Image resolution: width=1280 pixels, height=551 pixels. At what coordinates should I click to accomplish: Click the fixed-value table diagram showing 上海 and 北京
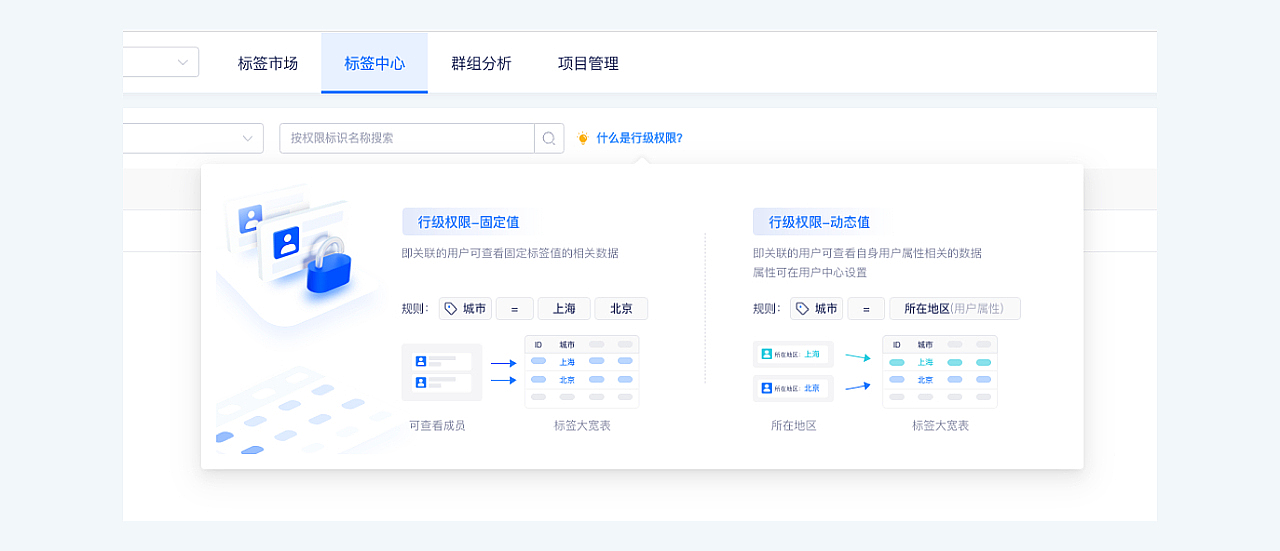pos(582,371)
